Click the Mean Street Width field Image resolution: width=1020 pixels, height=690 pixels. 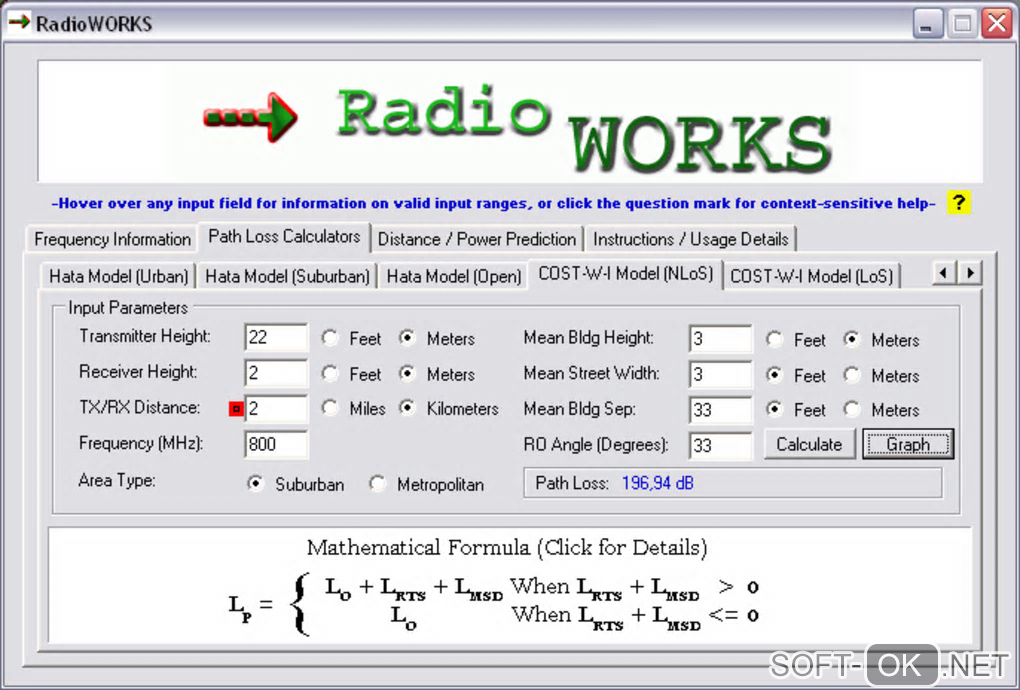click(x=720, y=374)
